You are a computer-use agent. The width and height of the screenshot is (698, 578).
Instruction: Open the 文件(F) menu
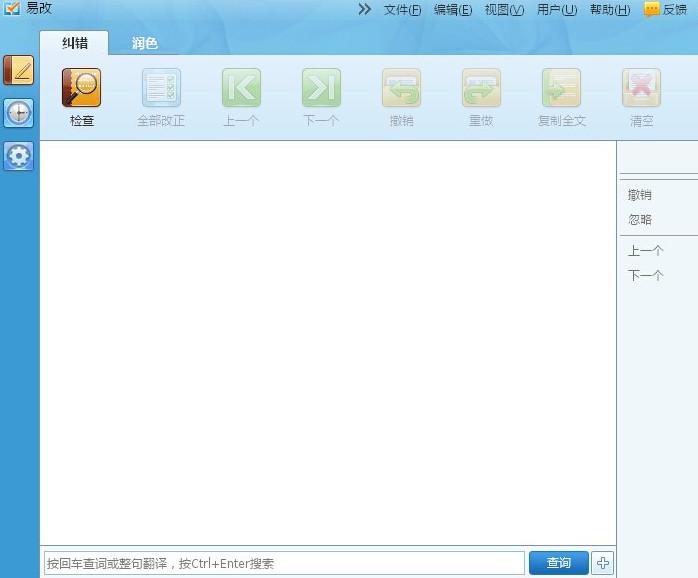[402, 10]
